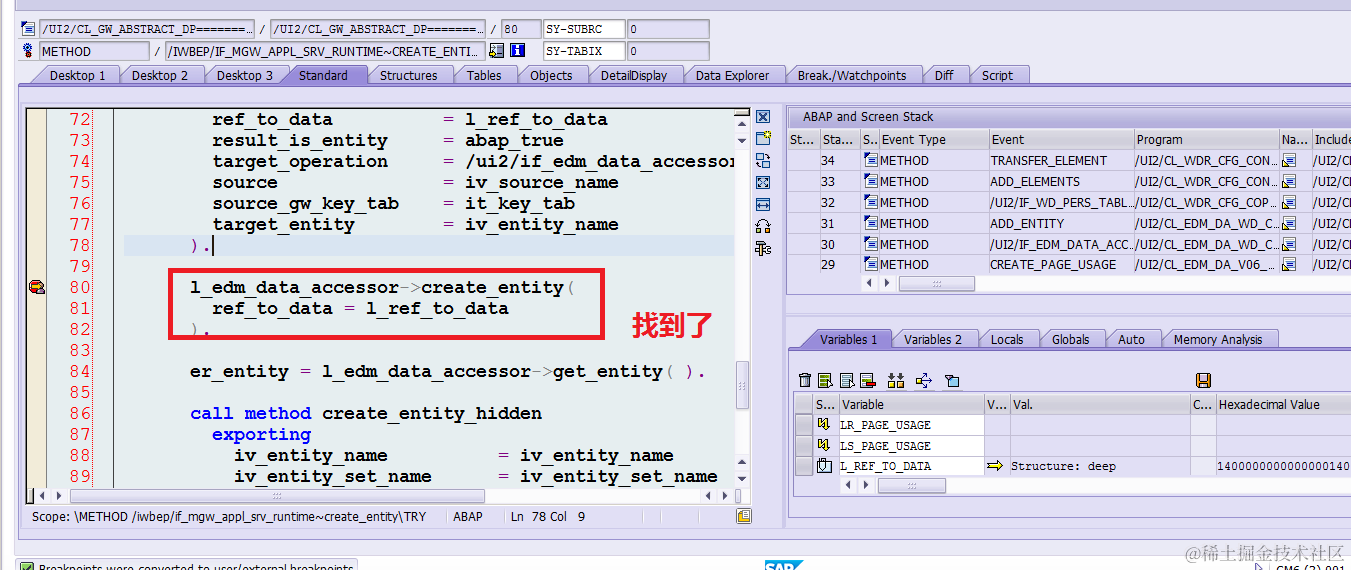
Task: Switch to Desktop 2 tab
Action: 160,75
